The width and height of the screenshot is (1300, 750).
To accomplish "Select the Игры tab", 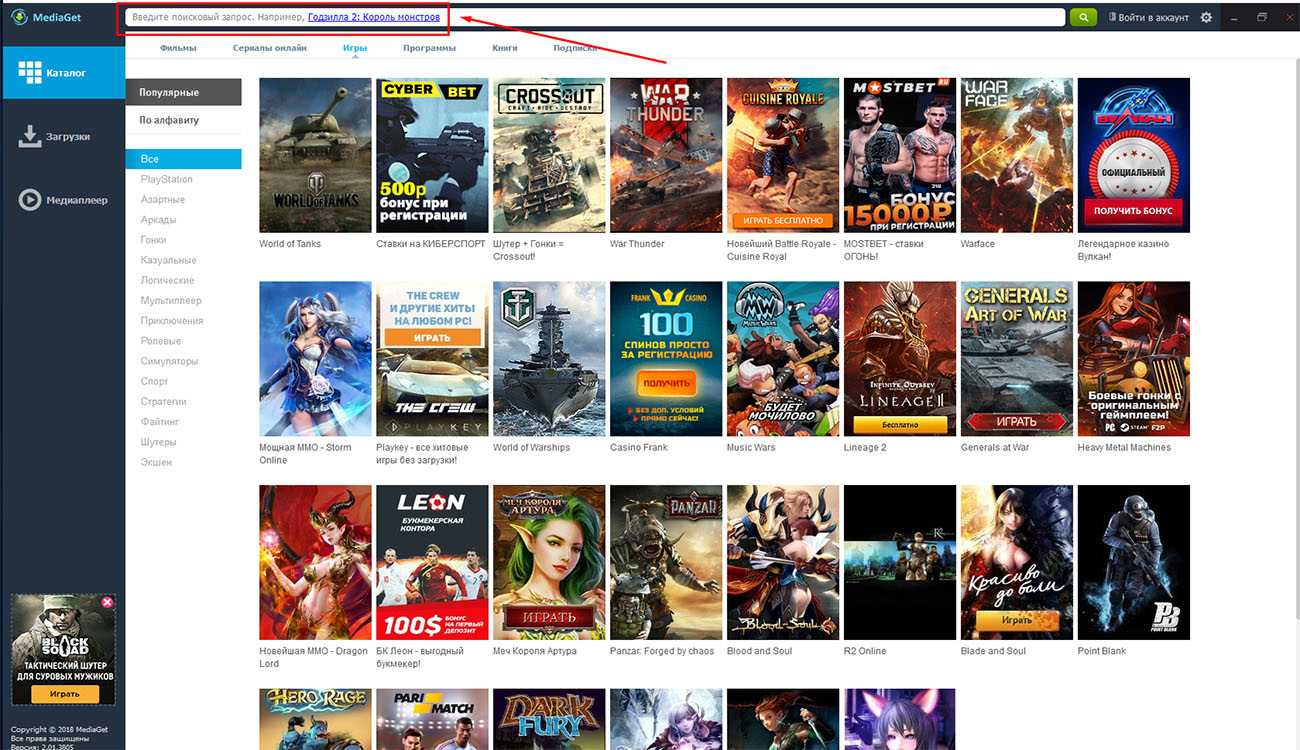I will (355, 48).
